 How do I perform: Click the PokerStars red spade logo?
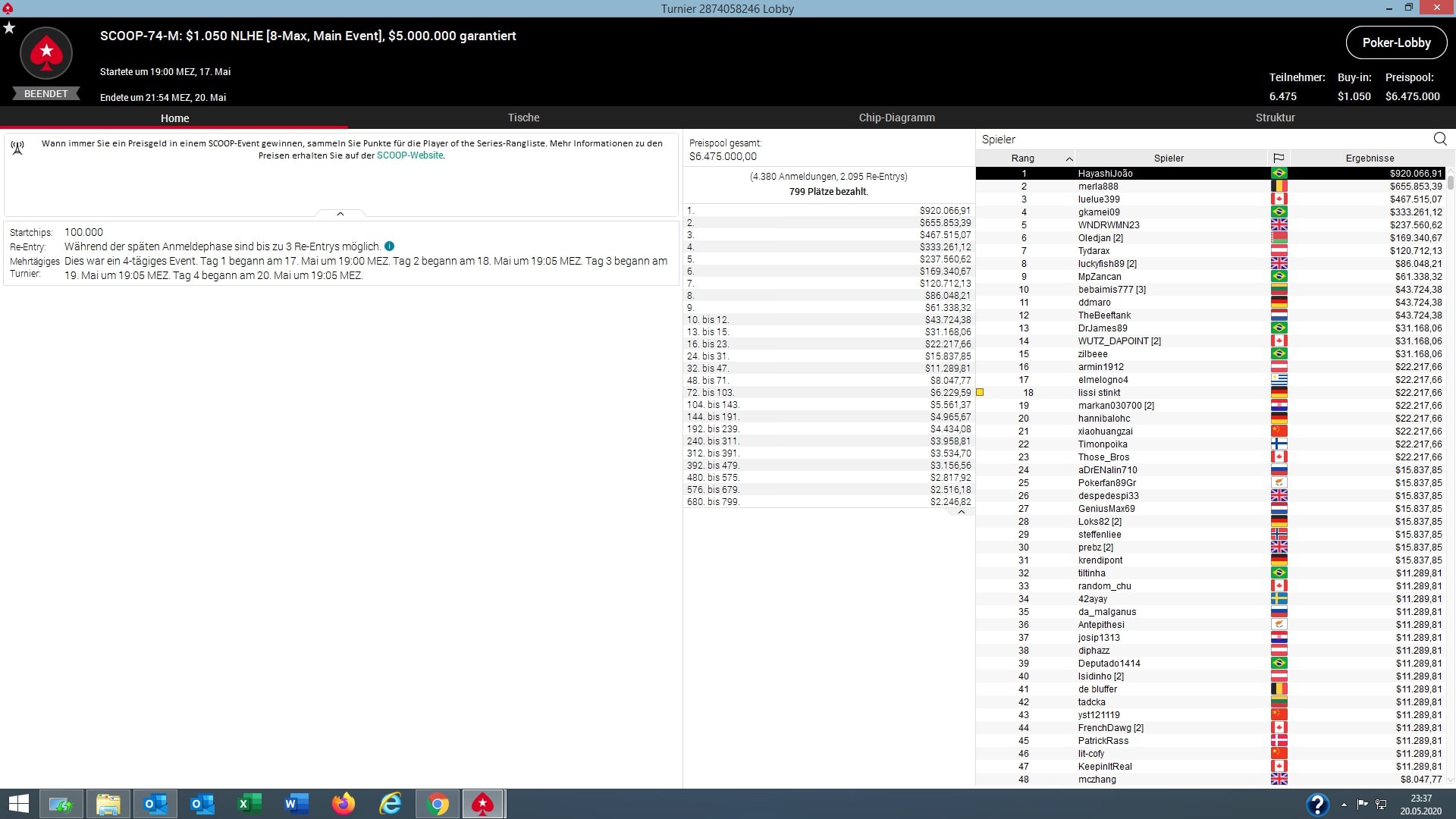coord(46,53)
